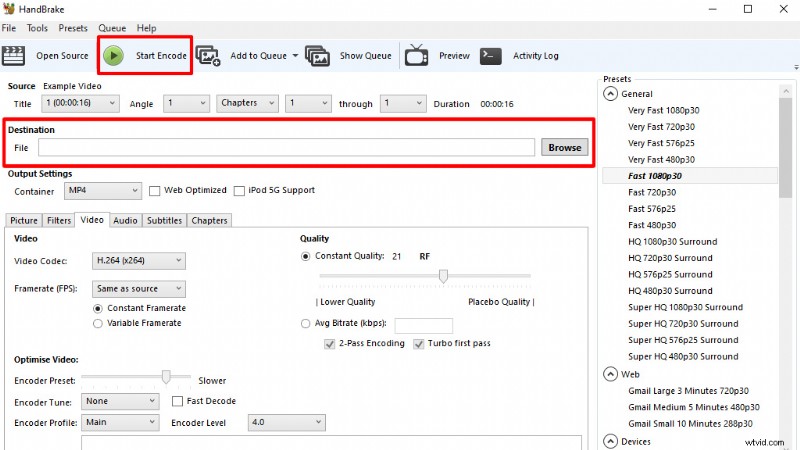Screen dimensions: 800x450
Task: Open the Add to Queue dropdown arrow
Action: coord(295,56)
